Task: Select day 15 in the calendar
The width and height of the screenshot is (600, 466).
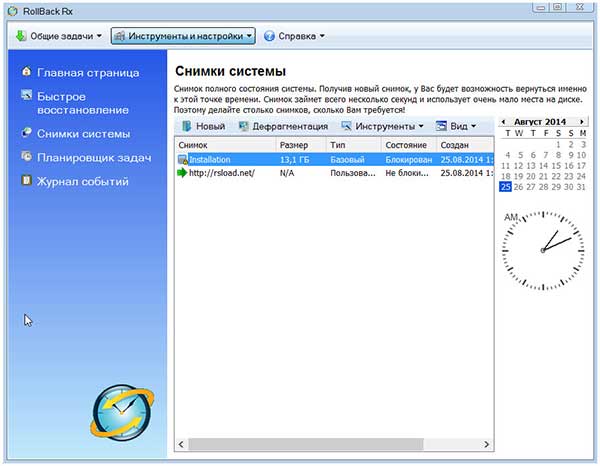Action: pos(556,166)
